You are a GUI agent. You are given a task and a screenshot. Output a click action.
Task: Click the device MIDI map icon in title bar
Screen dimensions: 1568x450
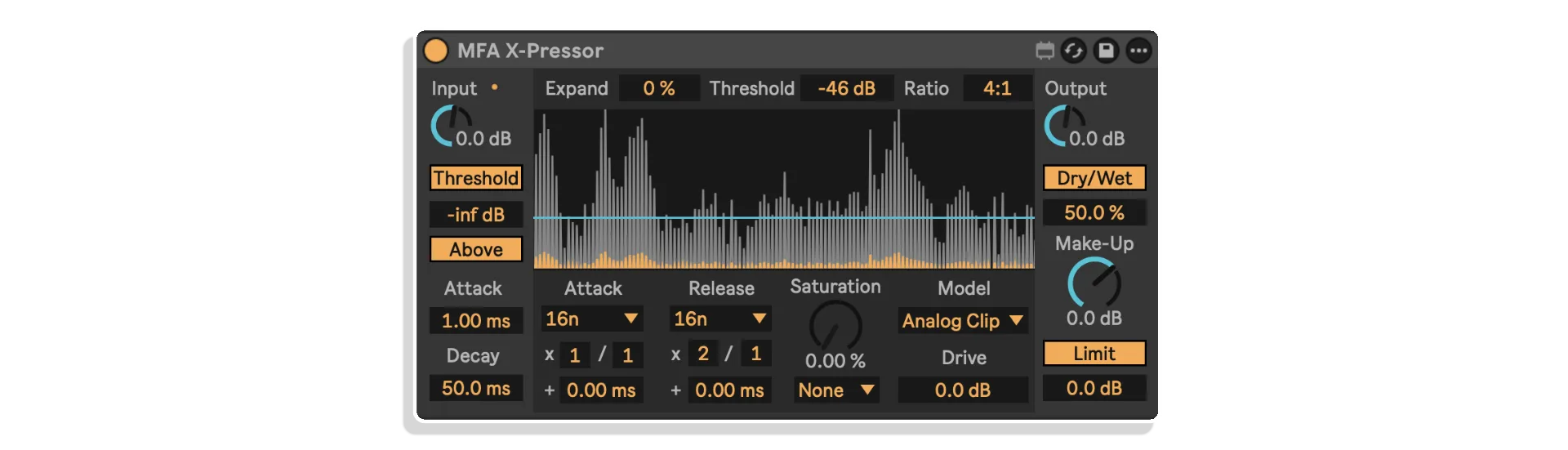(x=1045, y=51)
